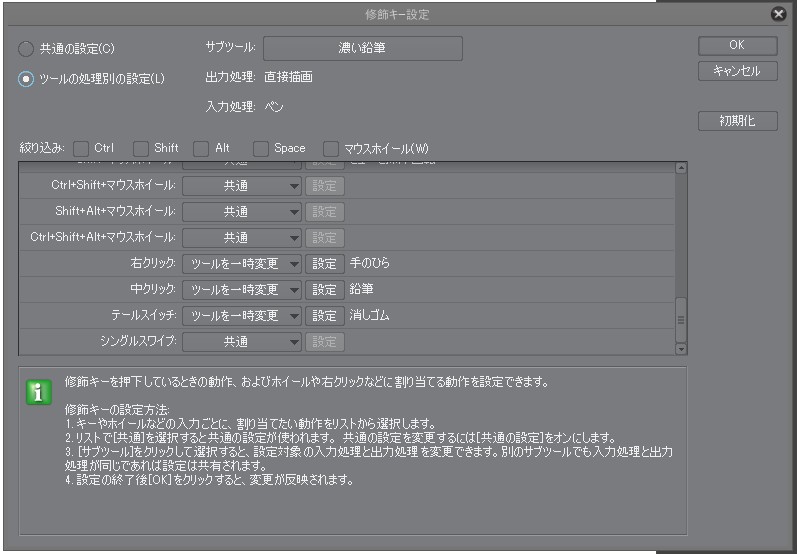Screen dimensions: 797x554
Task: Click the 初期化 reset button
Action: click(737, 121)
